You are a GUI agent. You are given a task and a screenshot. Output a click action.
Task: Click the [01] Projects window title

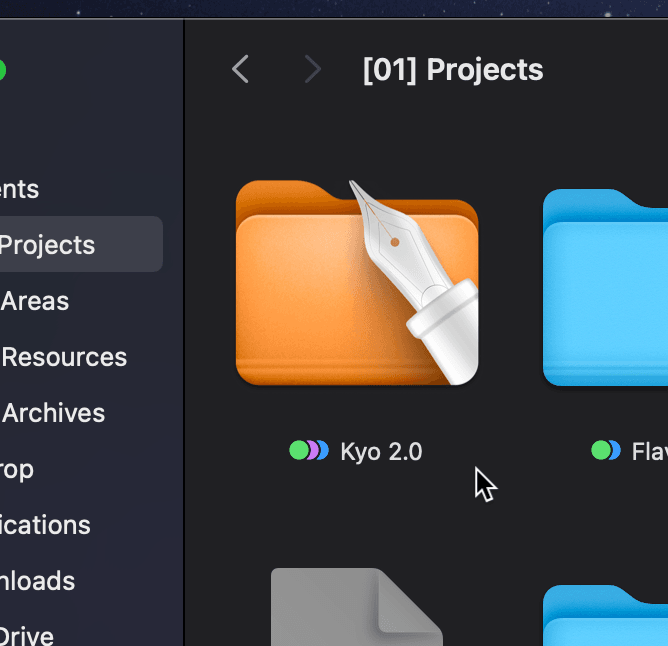[453, 70]
